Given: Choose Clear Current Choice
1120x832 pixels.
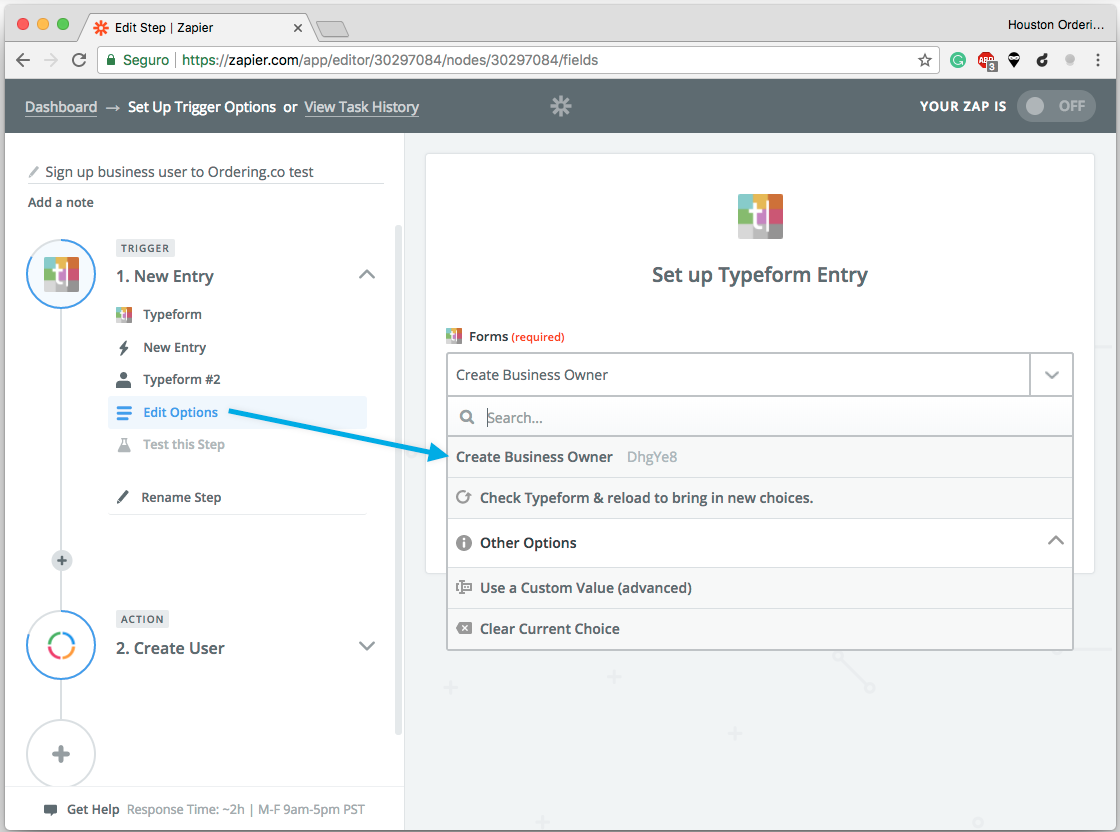Looking at the screenshot, I should click(x=760, y=629).
